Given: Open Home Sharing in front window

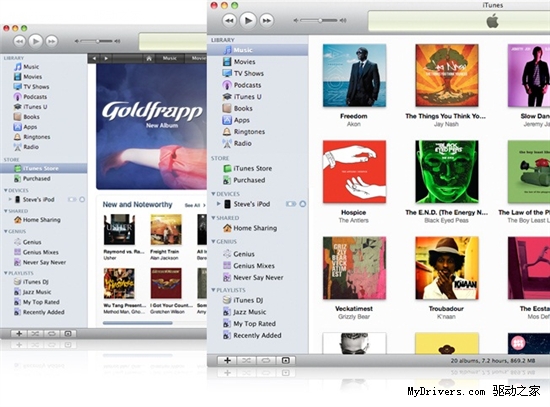Looking at the screenshot, I should 255,228.
